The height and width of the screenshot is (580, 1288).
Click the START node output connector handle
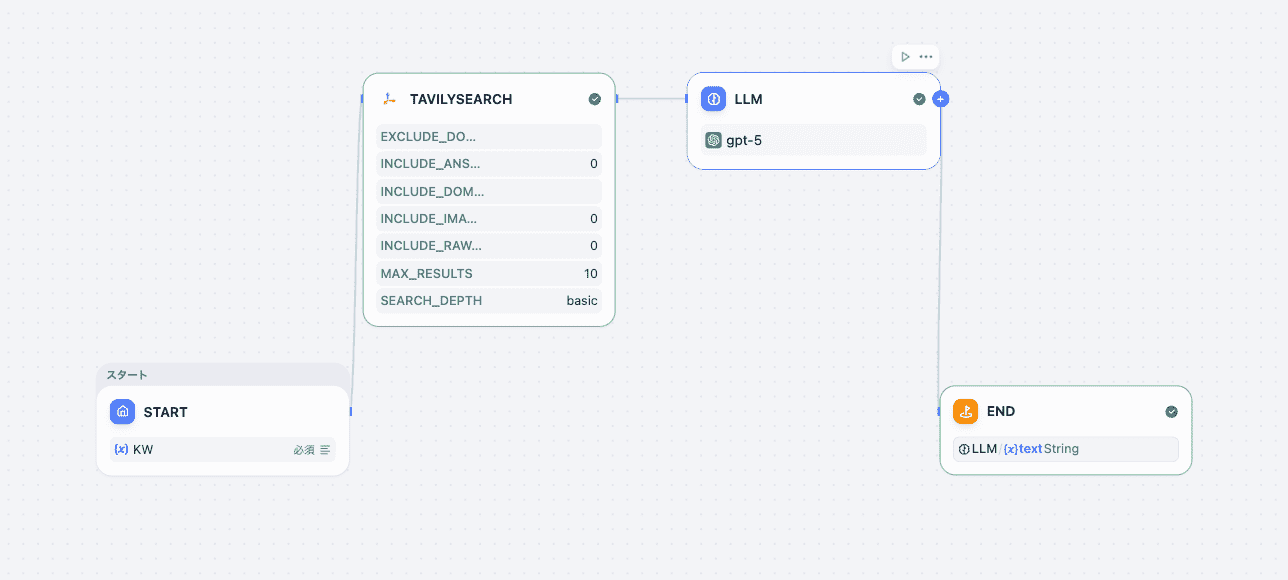click(x=351, y=411)
